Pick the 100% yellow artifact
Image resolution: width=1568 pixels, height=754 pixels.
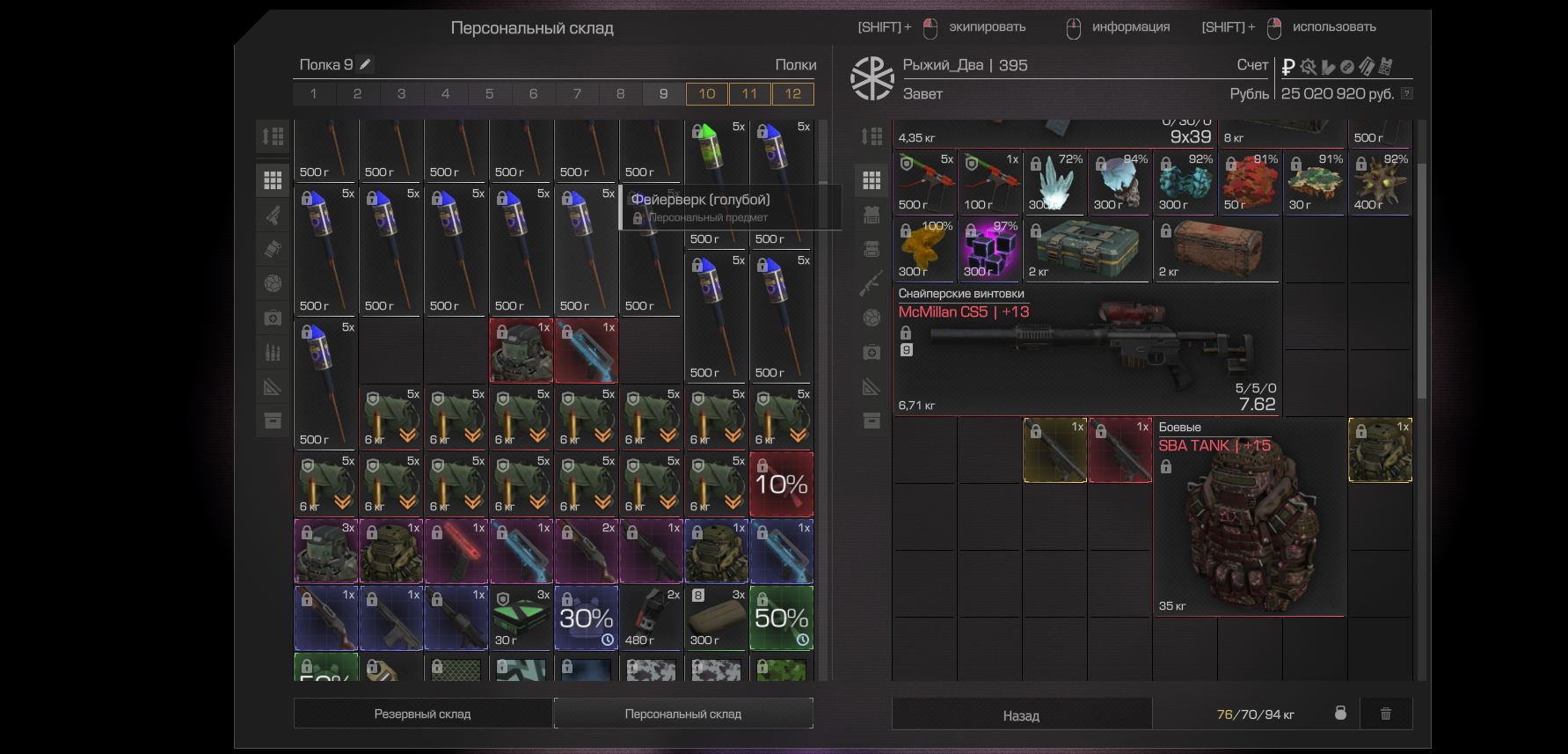925,250
